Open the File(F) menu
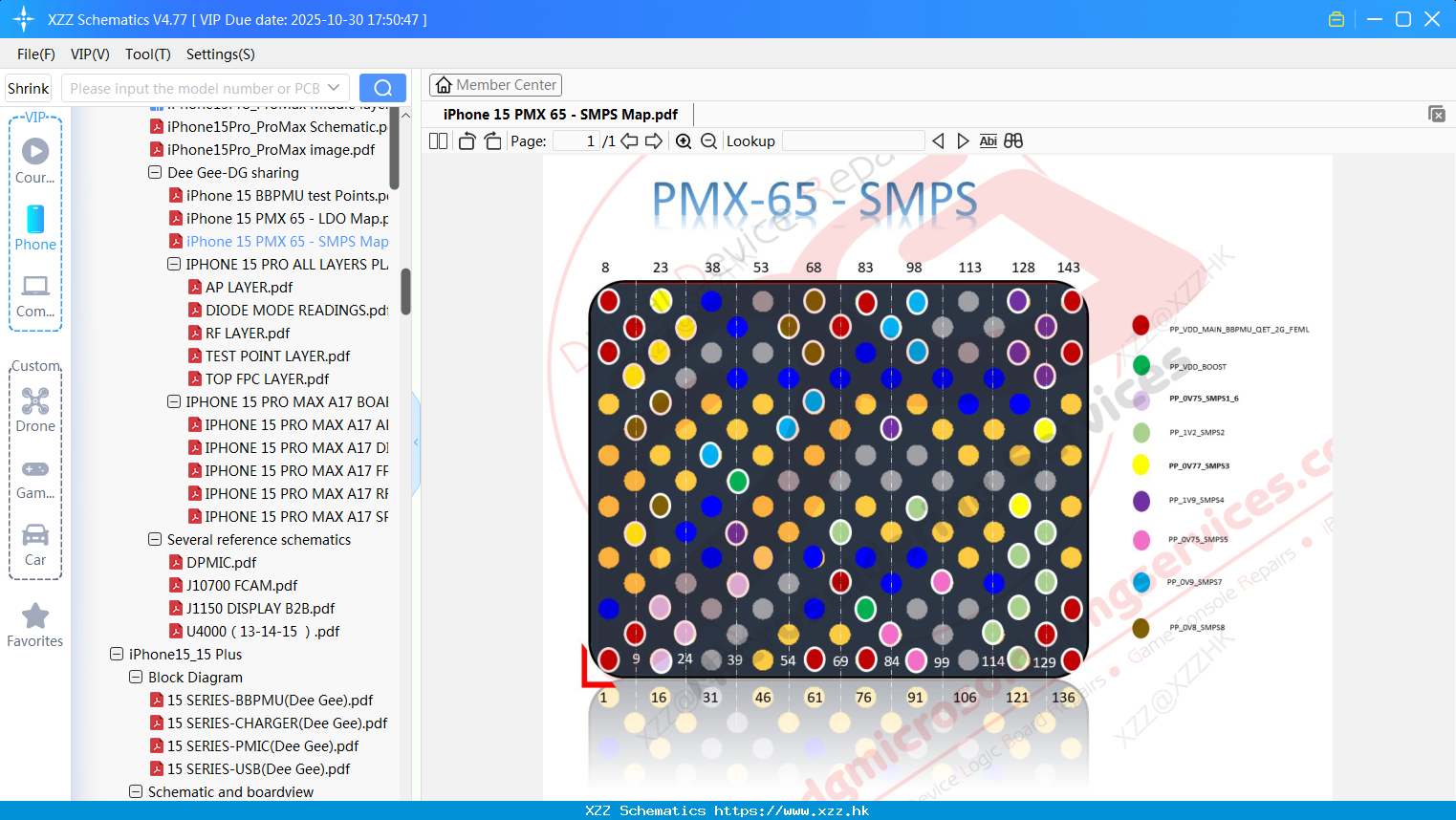Image resolution: width=1456 pixels, height=820 pixels. tap(36, 54)
